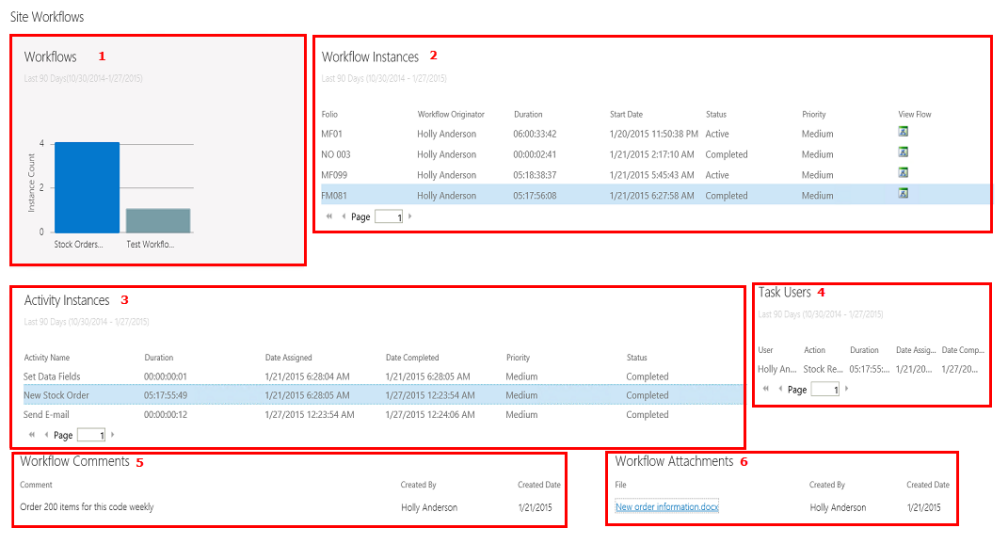995x537 pixels.
Task: Click the Task Users Duration column header
Action: click(864, 350)
